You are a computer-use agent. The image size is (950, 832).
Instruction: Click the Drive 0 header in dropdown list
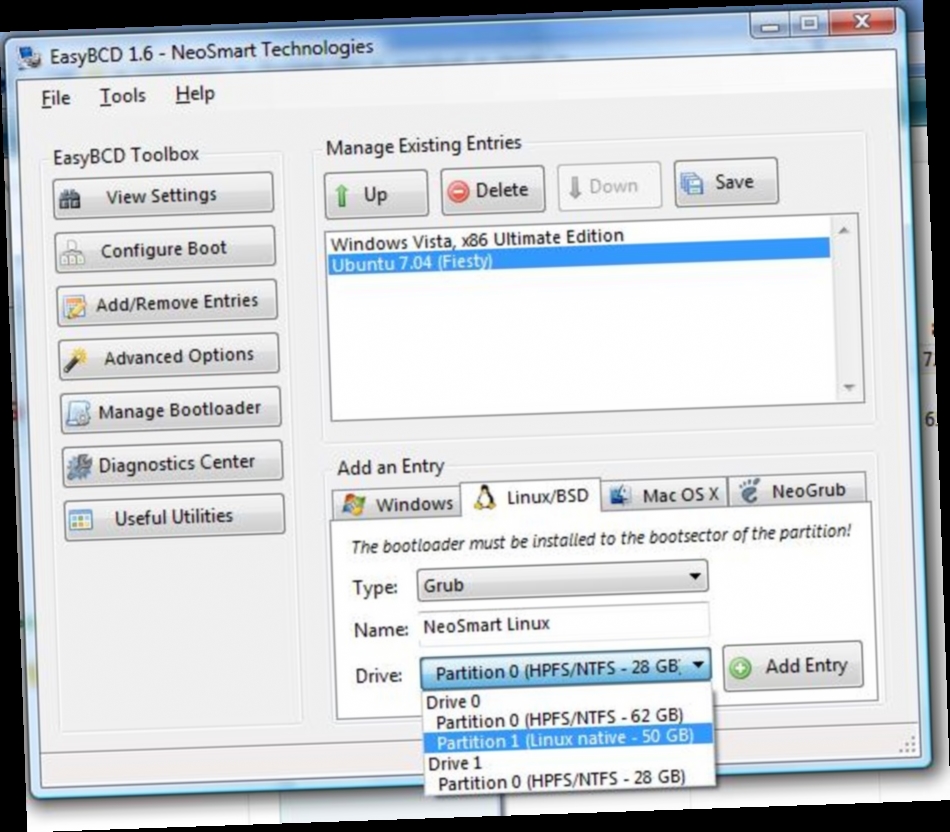tap(453, 702)
